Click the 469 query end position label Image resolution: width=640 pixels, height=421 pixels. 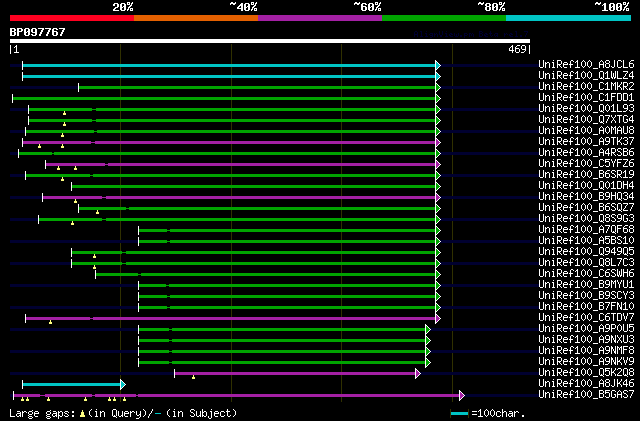(x=517, y=49)
